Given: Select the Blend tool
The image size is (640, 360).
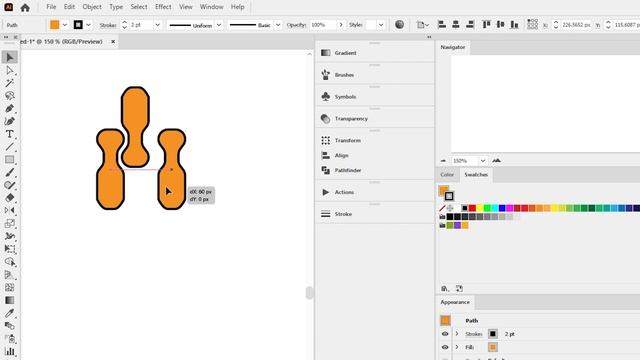Looking at the screenshot, I should tap(10, 326).
